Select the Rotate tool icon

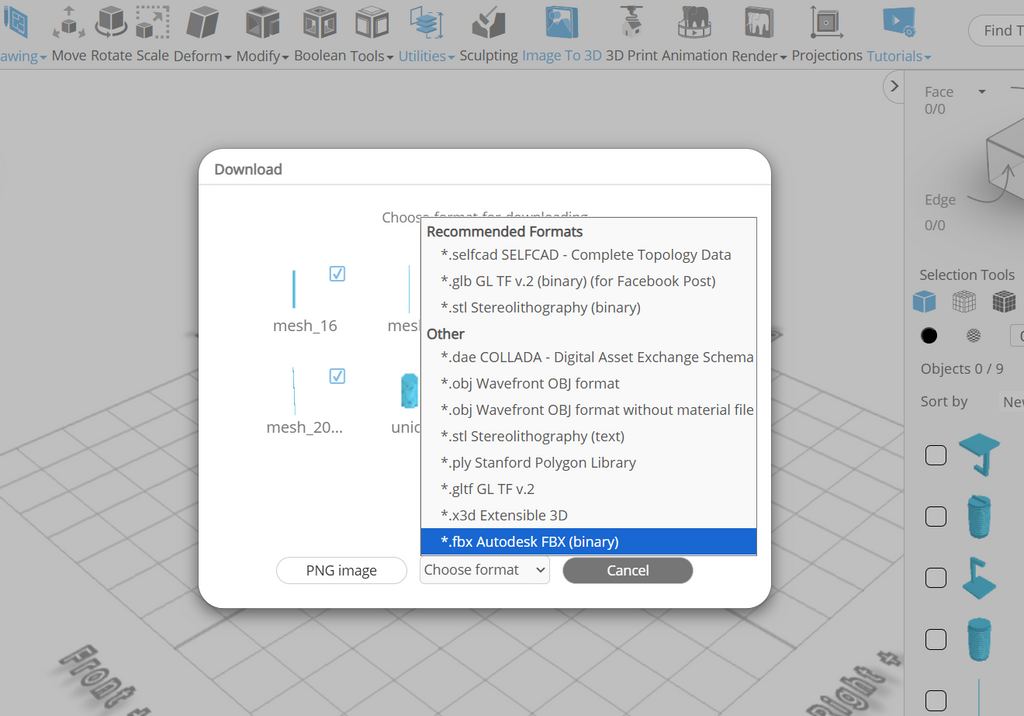pos(111,22)
